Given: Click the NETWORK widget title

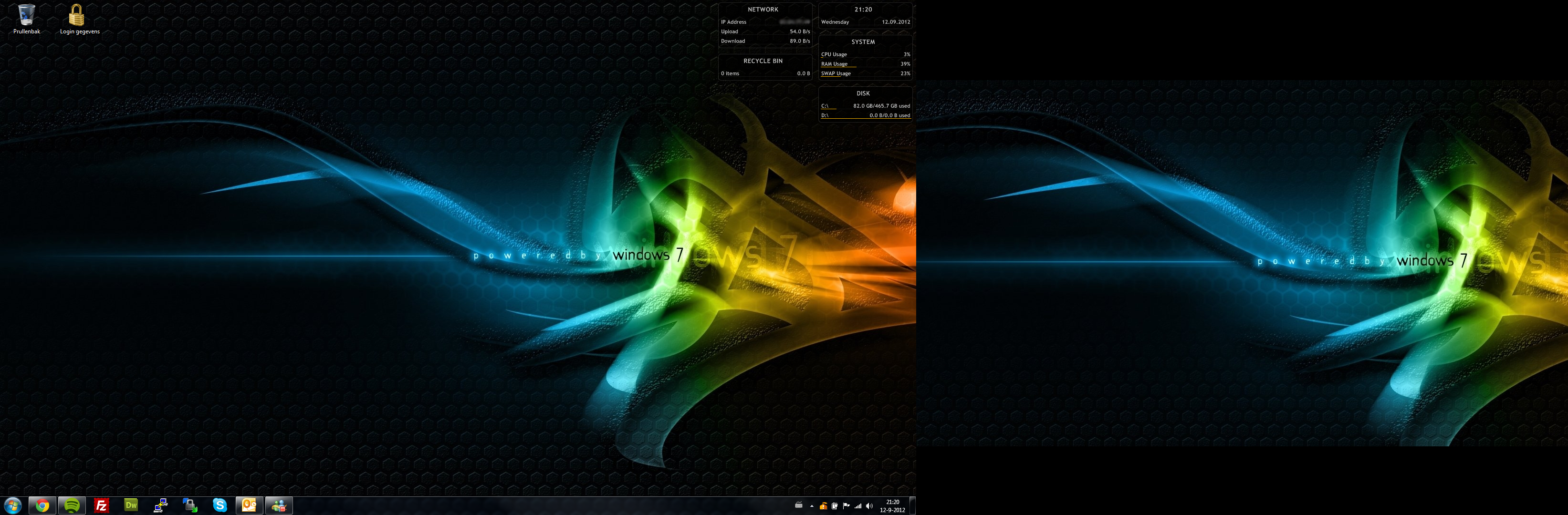Looking at the screenshot, I should click(763, 10).
